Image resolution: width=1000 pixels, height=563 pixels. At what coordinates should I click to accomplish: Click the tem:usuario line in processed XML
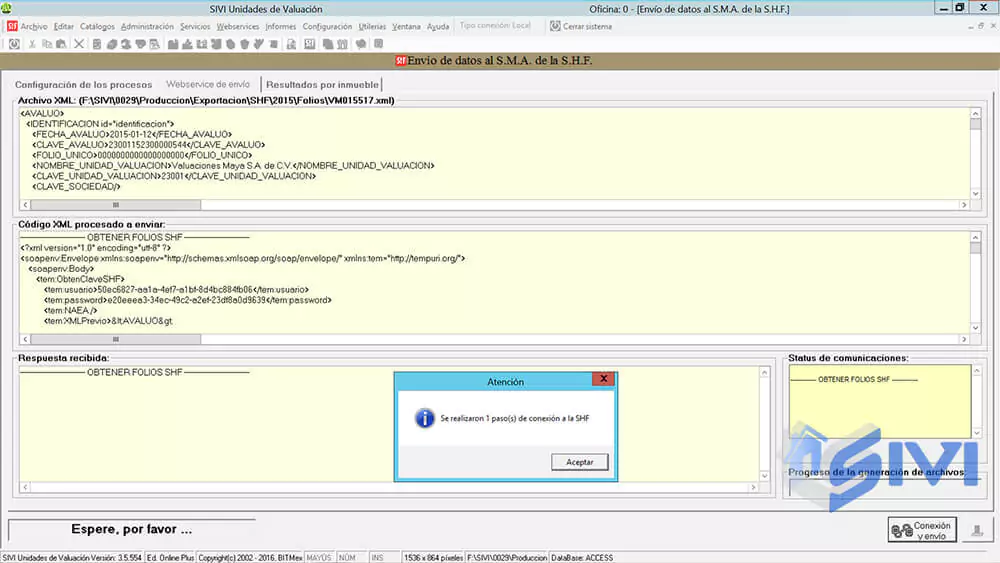(176, 289)
